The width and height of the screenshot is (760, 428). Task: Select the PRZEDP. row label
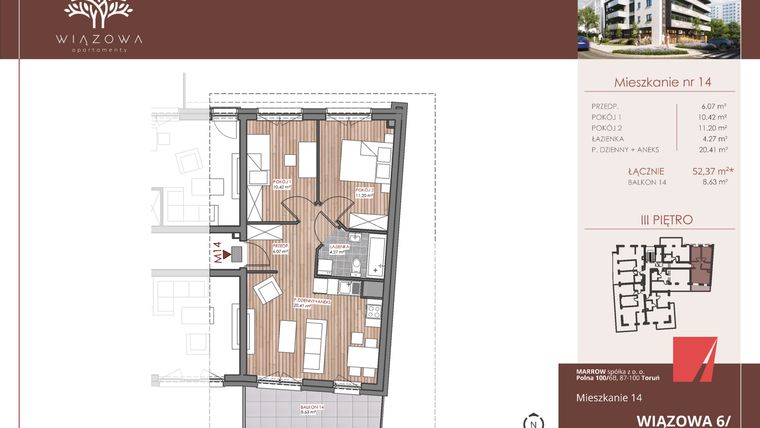[x=605, y=106]
